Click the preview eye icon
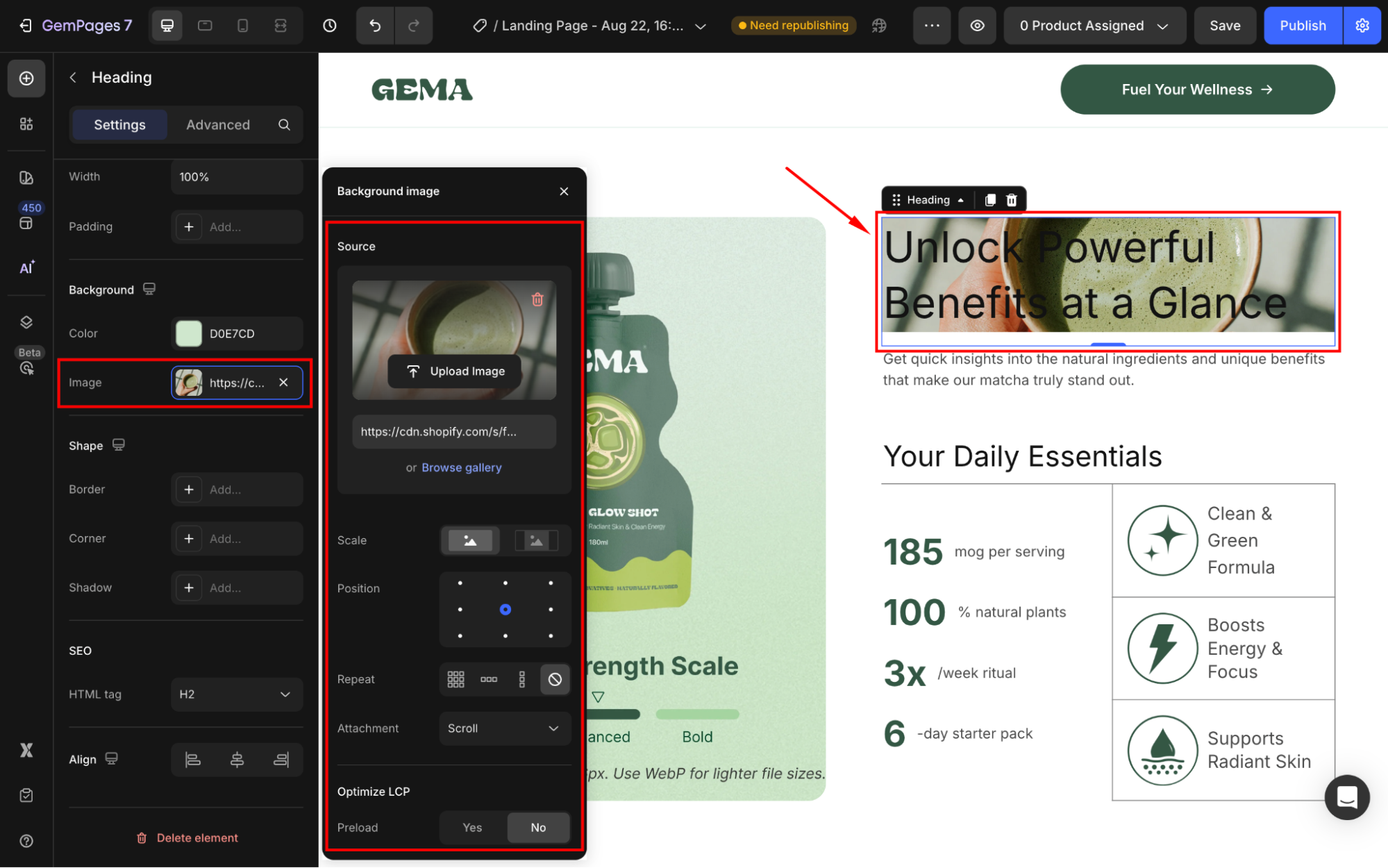The image size is (1388, 868). [x=977, y=26]
